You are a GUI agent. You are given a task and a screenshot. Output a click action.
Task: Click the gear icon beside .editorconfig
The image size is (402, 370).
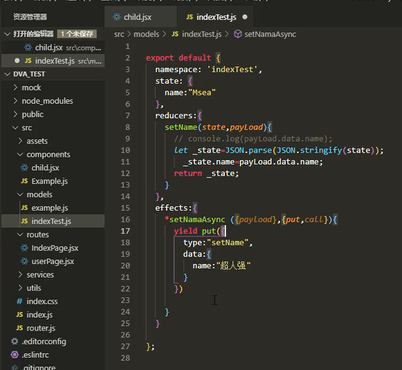tap(15, 341)
